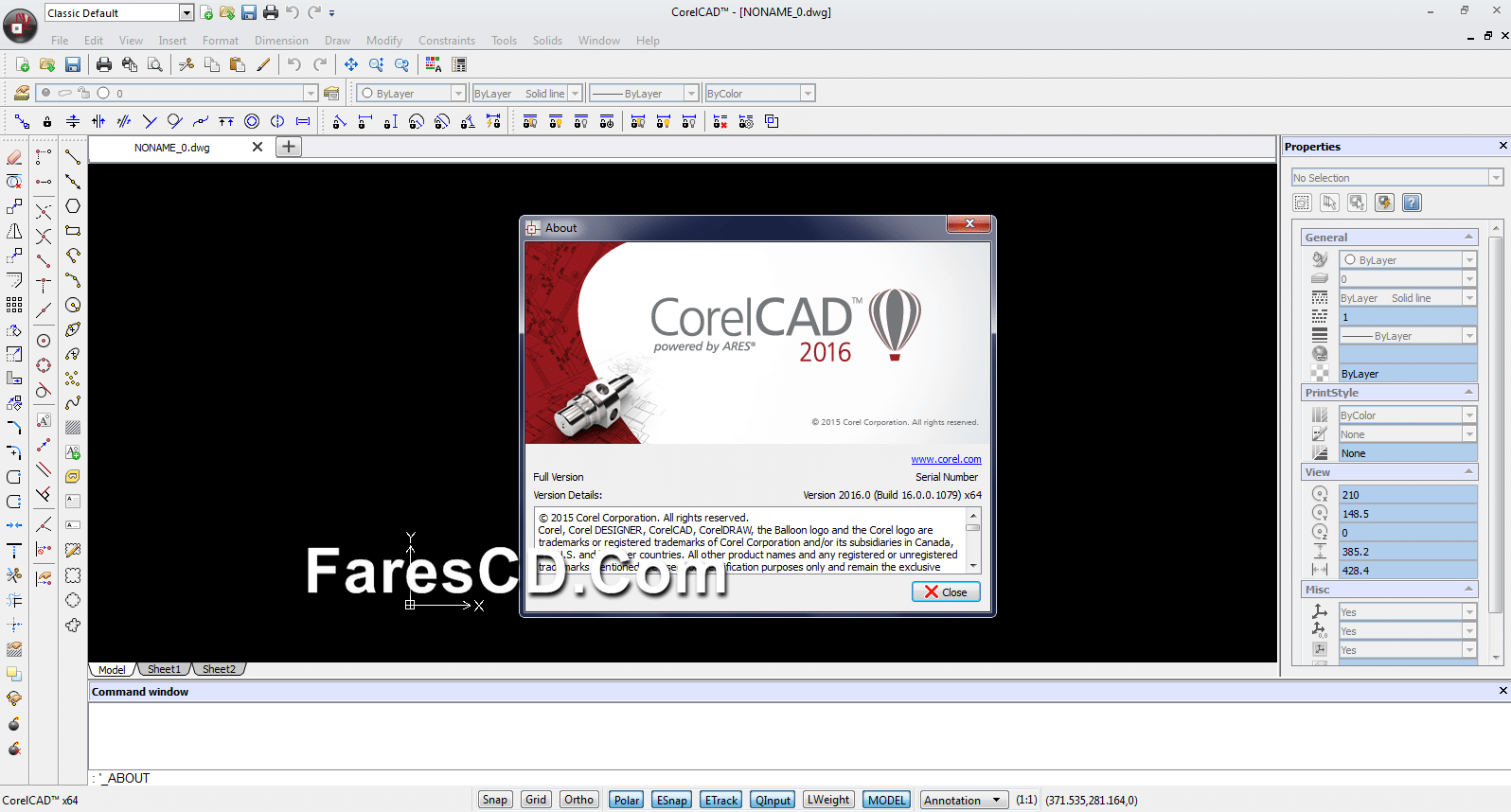Click the Model tab
The image size is (1511, 812).
[x=112, y=669]
